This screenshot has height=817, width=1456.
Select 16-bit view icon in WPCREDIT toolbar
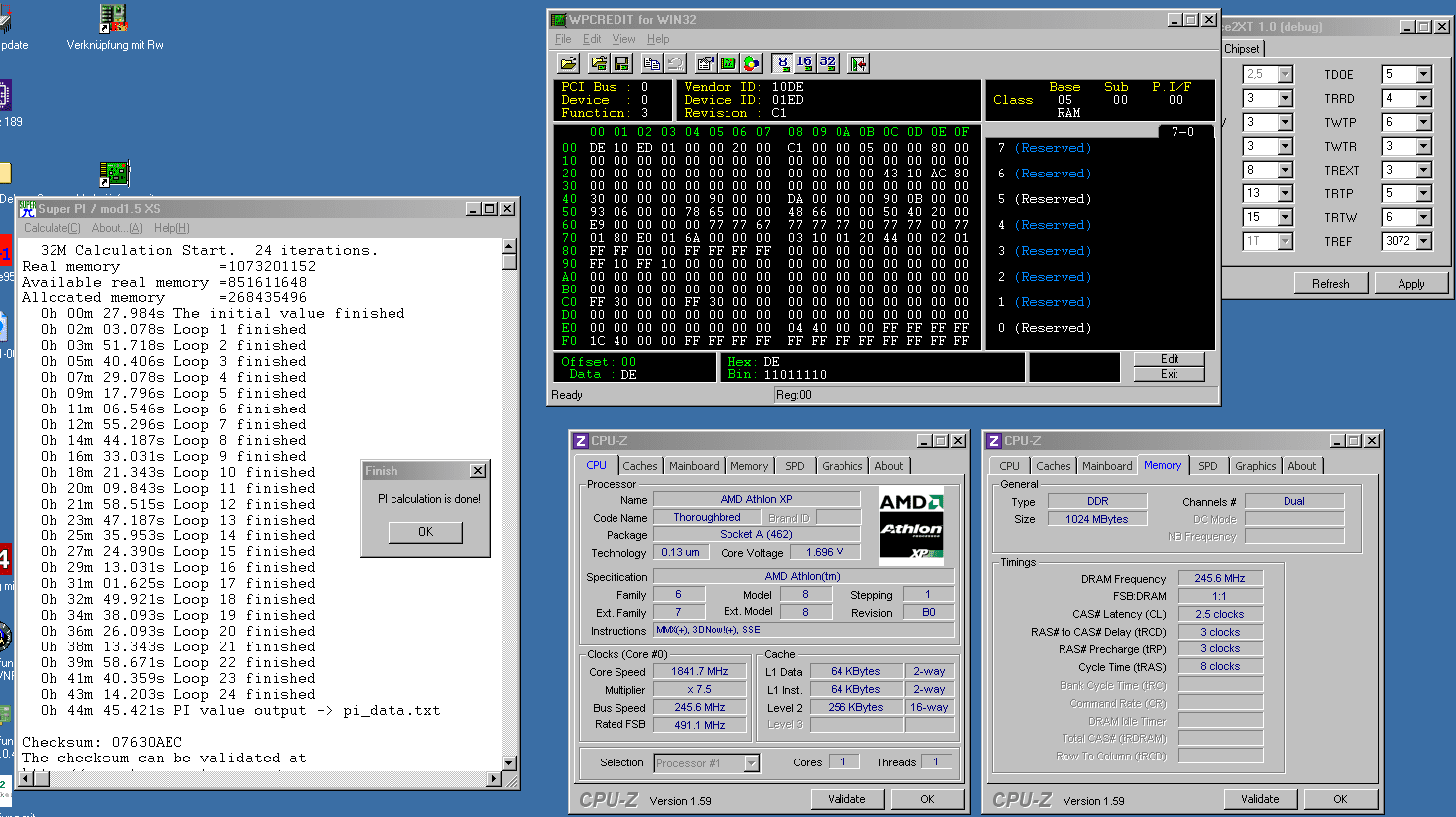pyautogui.click(x=804, y=63)
